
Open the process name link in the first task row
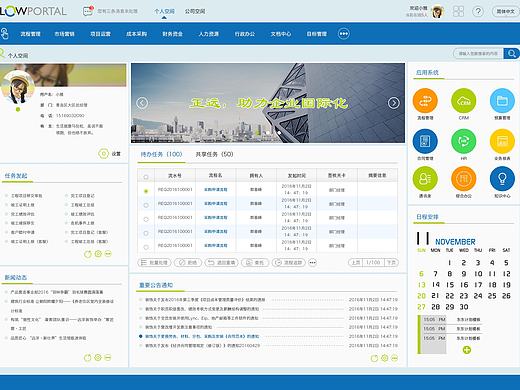point(216,189)
